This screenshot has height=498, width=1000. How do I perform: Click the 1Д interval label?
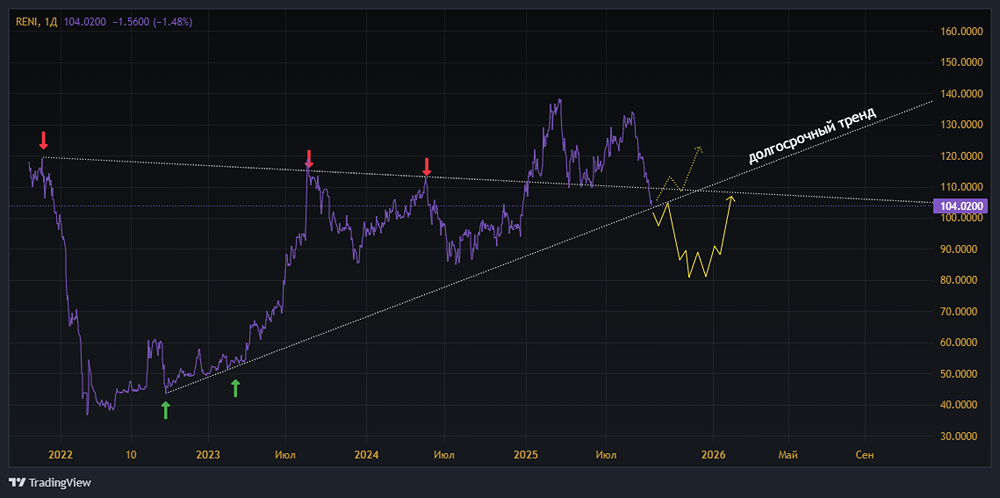(x=50, y=22)
